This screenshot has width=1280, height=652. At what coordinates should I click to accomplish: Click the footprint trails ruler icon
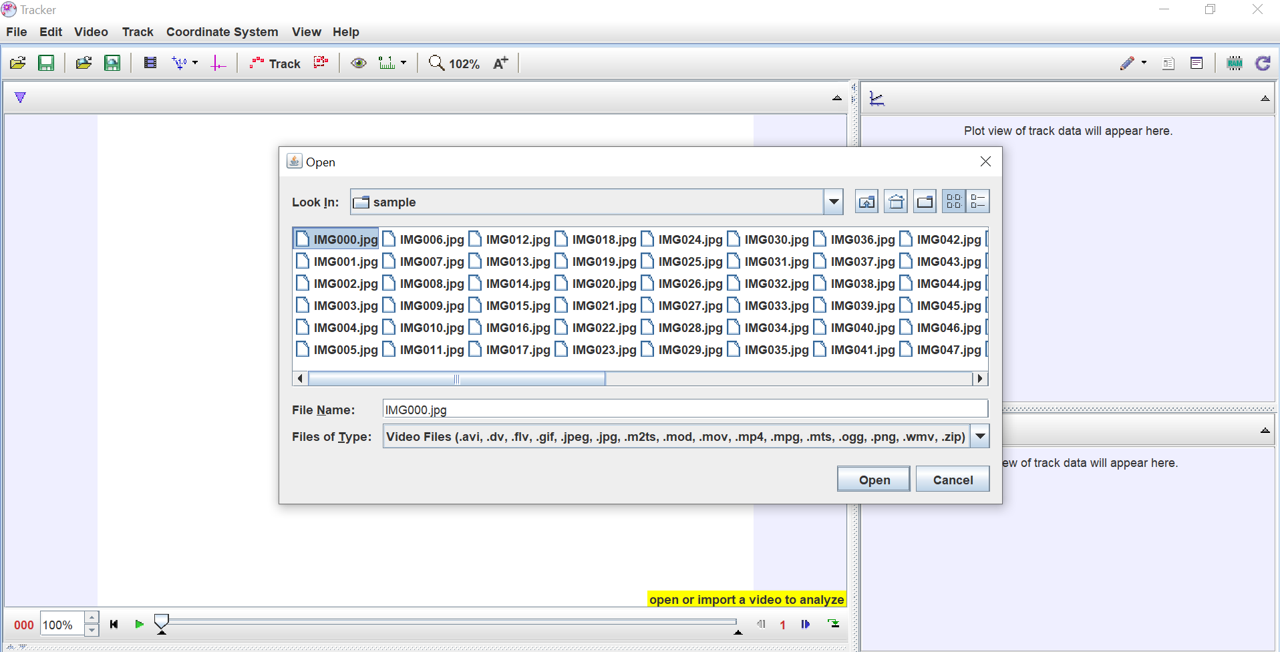click(387, 63)
